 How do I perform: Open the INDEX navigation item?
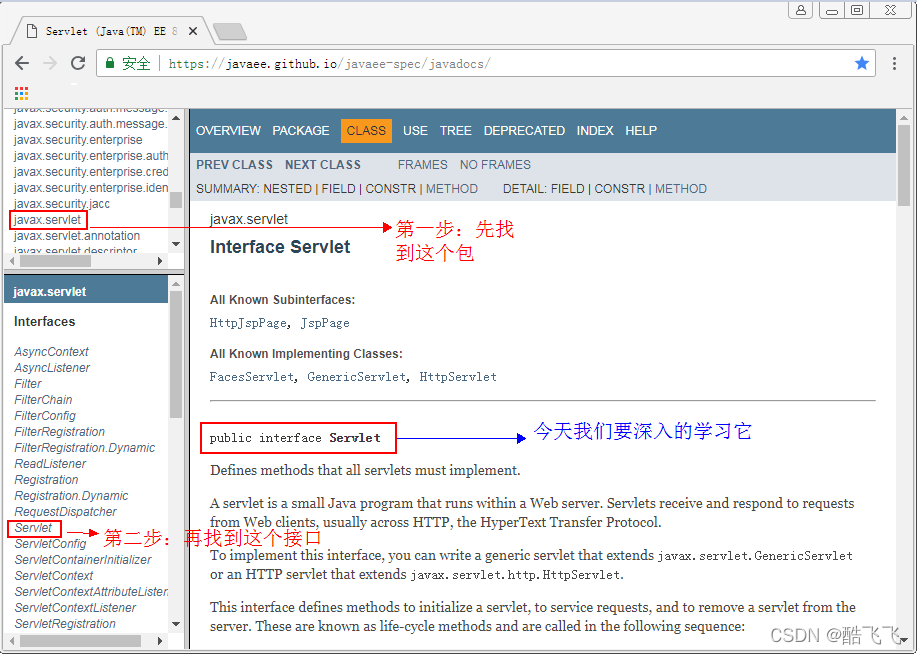point(595,130)
